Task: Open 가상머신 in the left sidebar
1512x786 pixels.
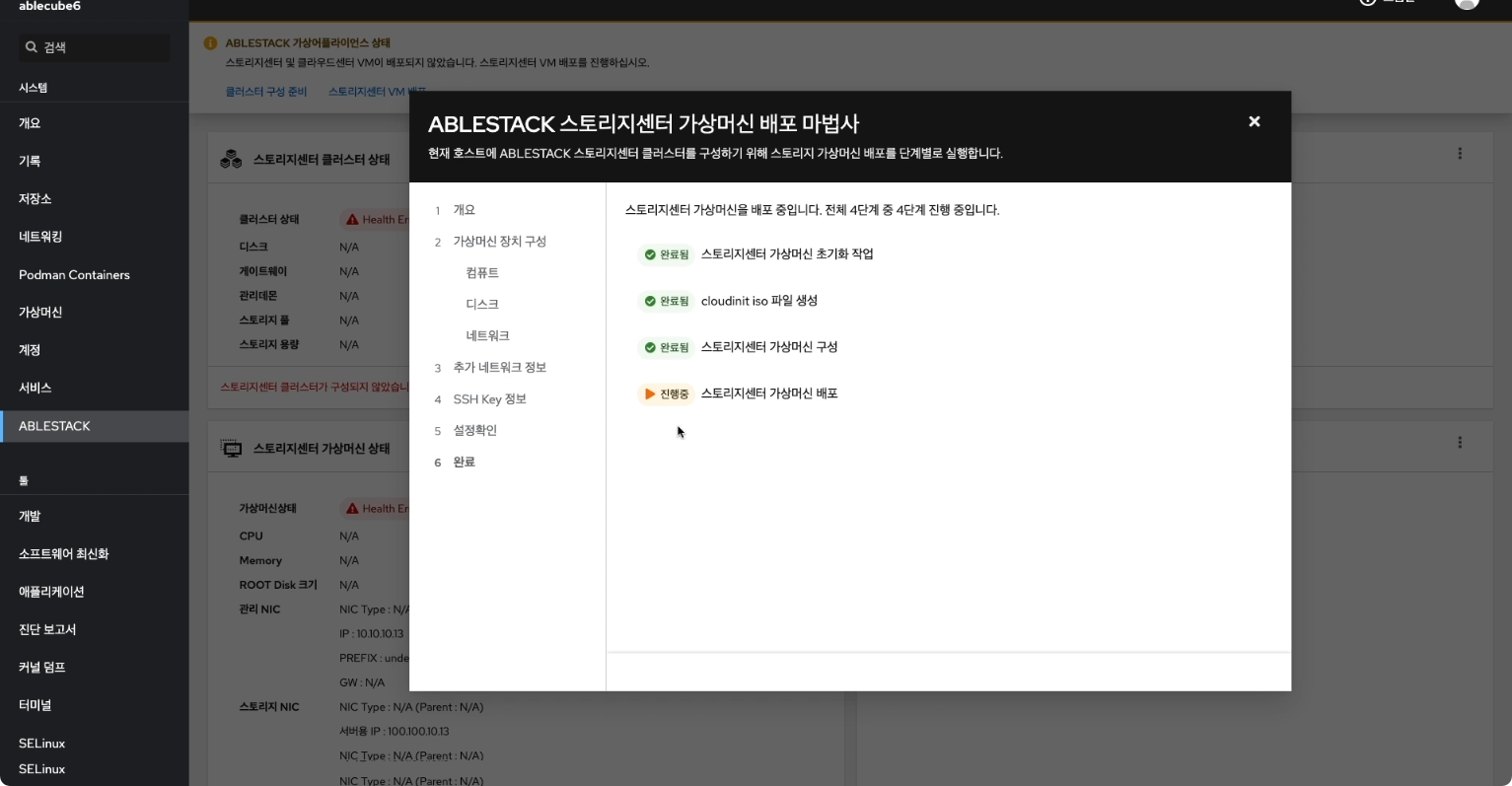Action: (94, 313)
